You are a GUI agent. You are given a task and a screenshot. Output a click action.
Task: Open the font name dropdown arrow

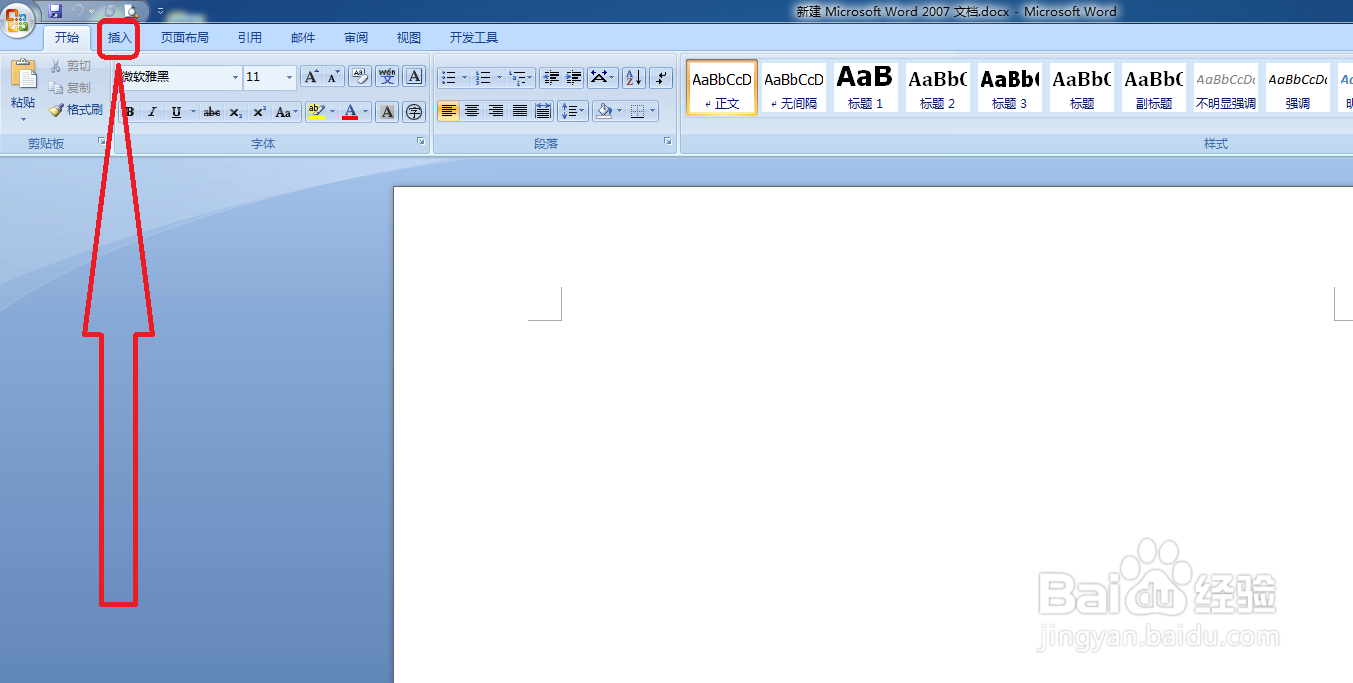(x=236, y=77)
